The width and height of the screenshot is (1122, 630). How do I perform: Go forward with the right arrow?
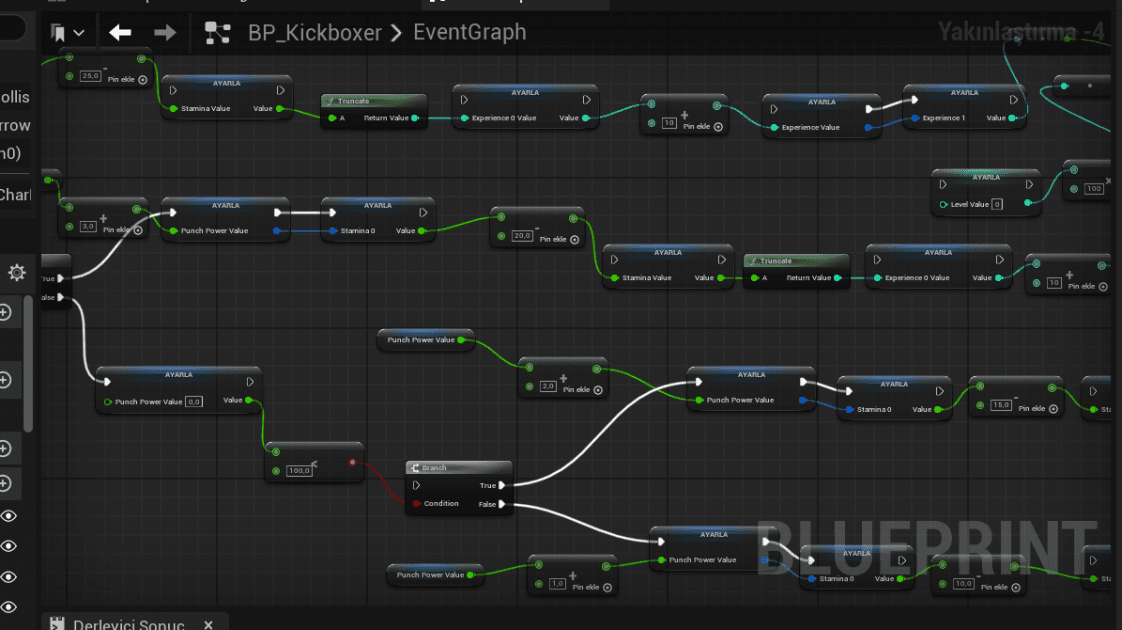click(x=165, y=32)
